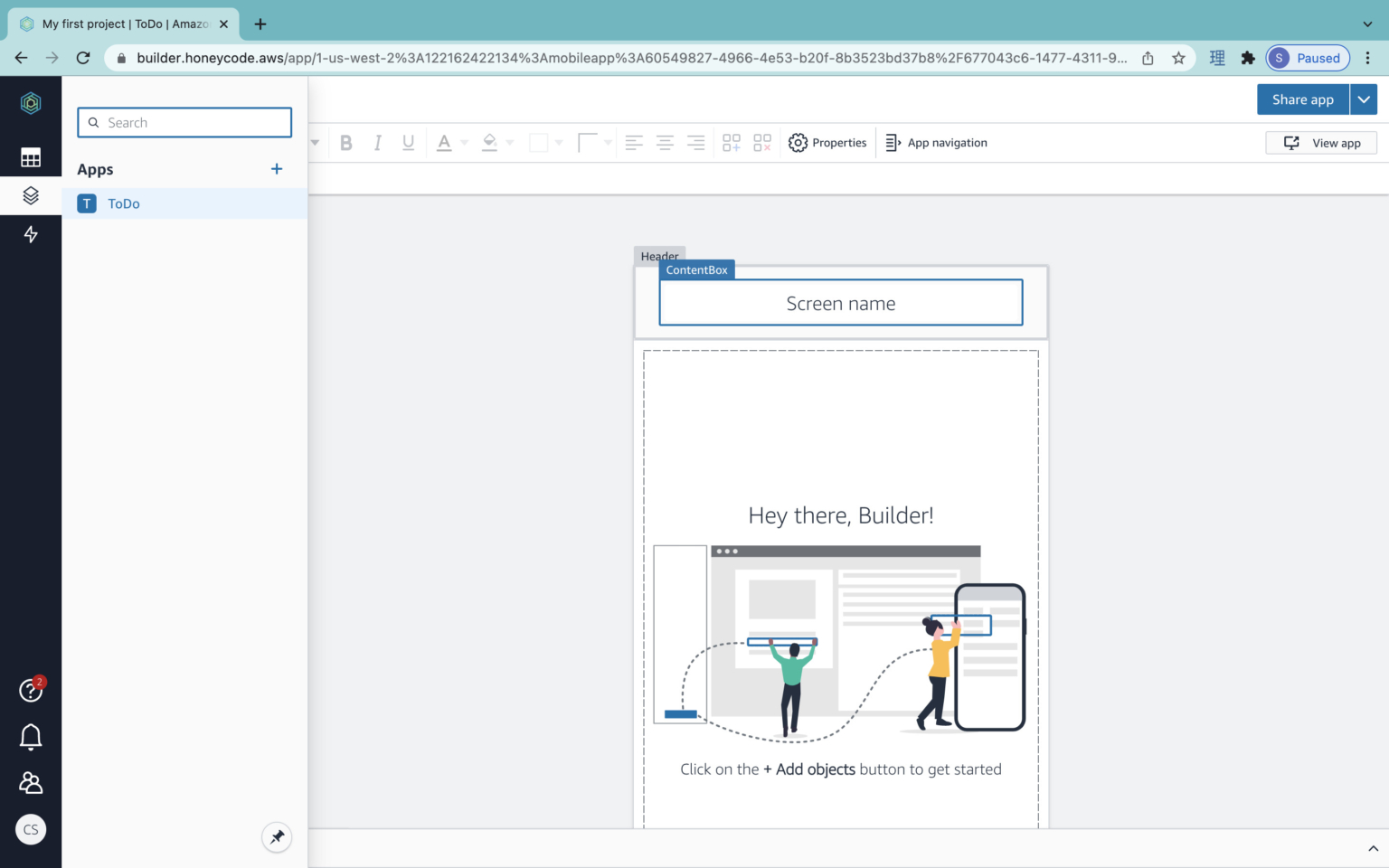1389x868 pixels.
Task: Open the Tables section in the sidebar
Action: [31, 157]
